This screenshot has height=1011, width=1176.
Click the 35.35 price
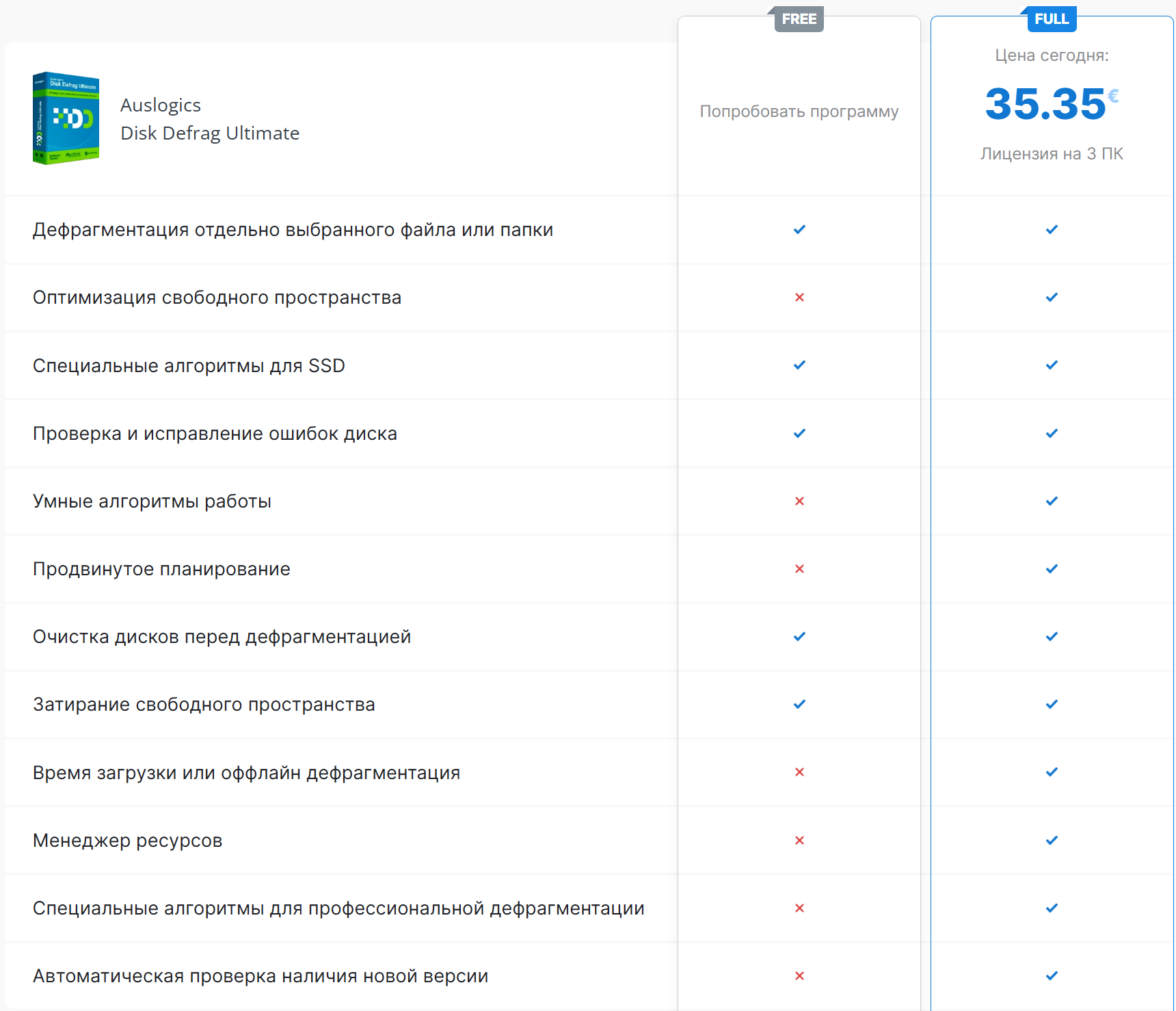(x=1052, y=104)
